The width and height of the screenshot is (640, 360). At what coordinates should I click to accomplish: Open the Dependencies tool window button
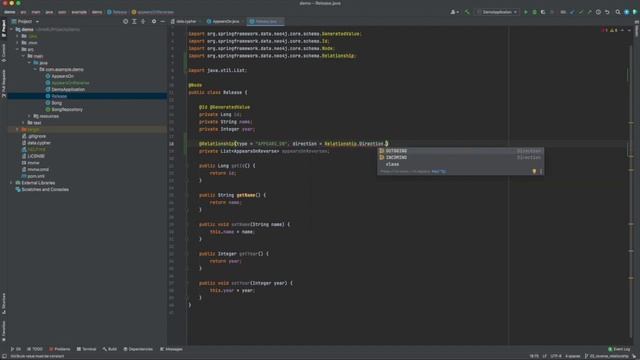138,349
